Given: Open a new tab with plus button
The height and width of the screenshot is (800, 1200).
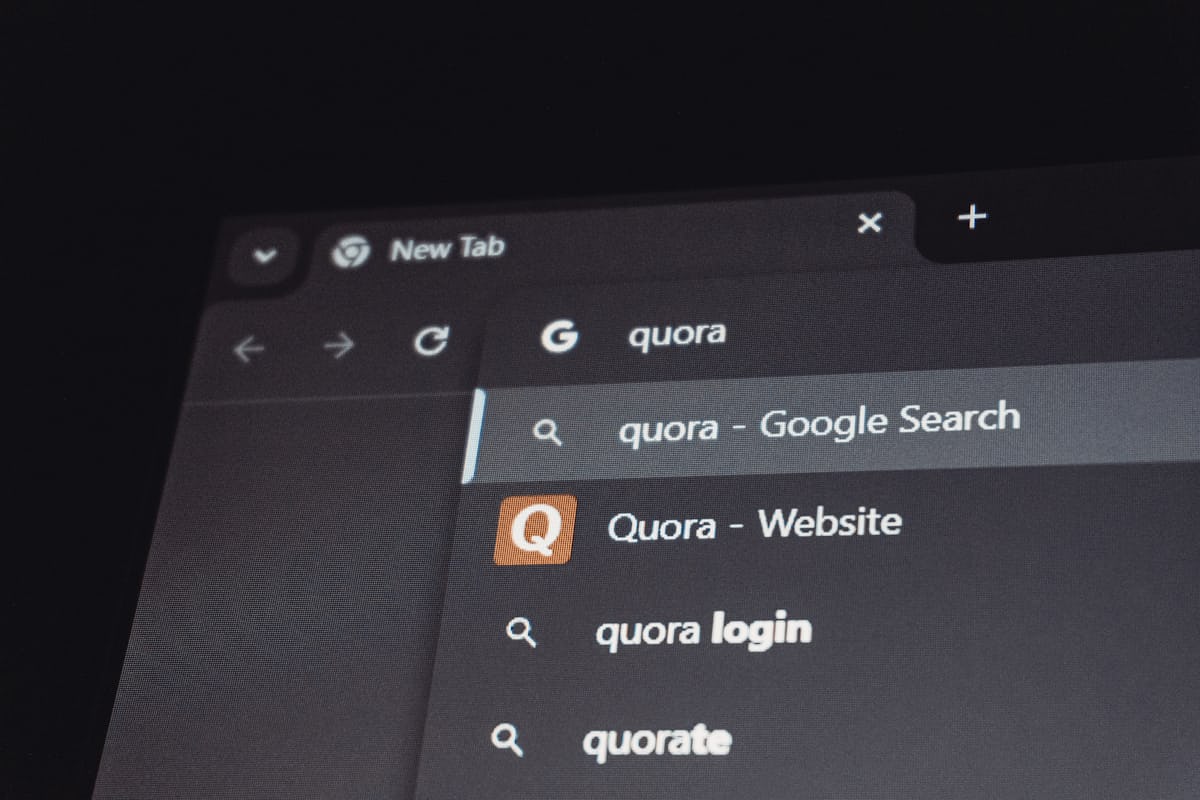Looking at the screenshot, I should tap(972, 215).
